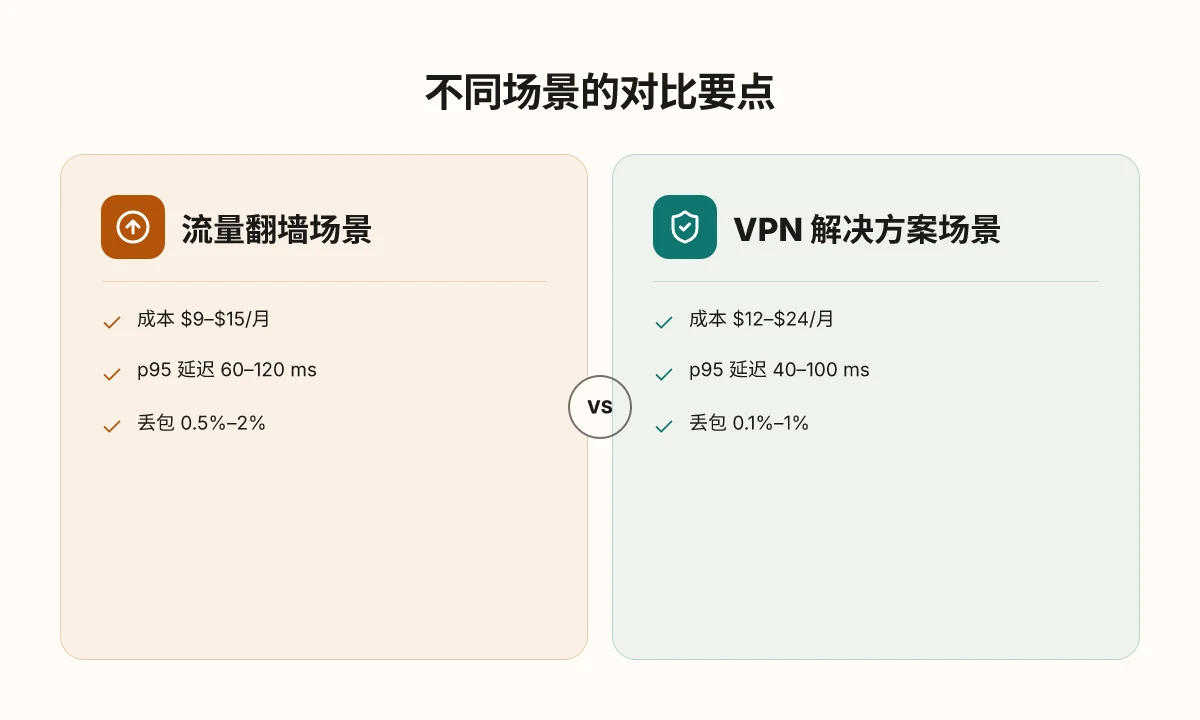Image resolution: width=1200 pixels, height=720 pixels.
Task: Click the checkmark beside p95 延迟 60–120 ms
Action: click(112, 373)
